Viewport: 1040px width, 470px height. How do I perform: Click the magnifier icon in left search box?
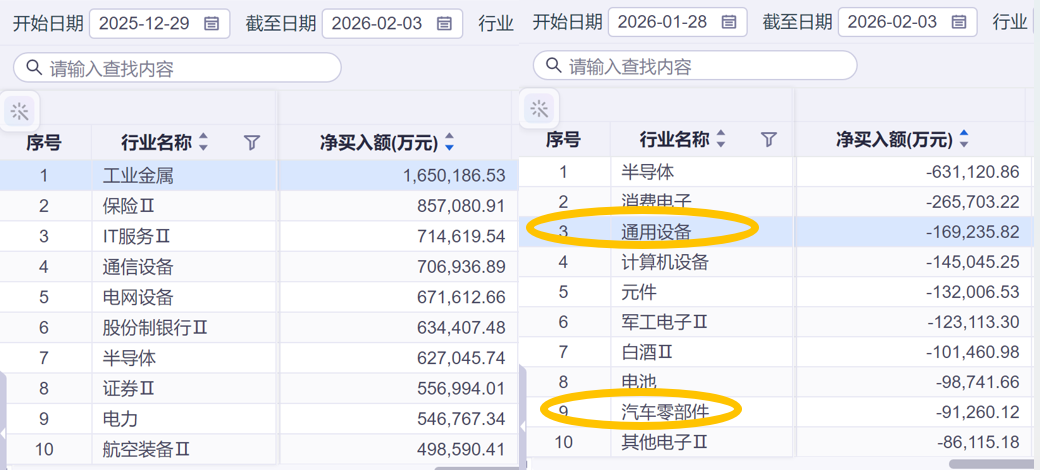[x=33, y=68]
